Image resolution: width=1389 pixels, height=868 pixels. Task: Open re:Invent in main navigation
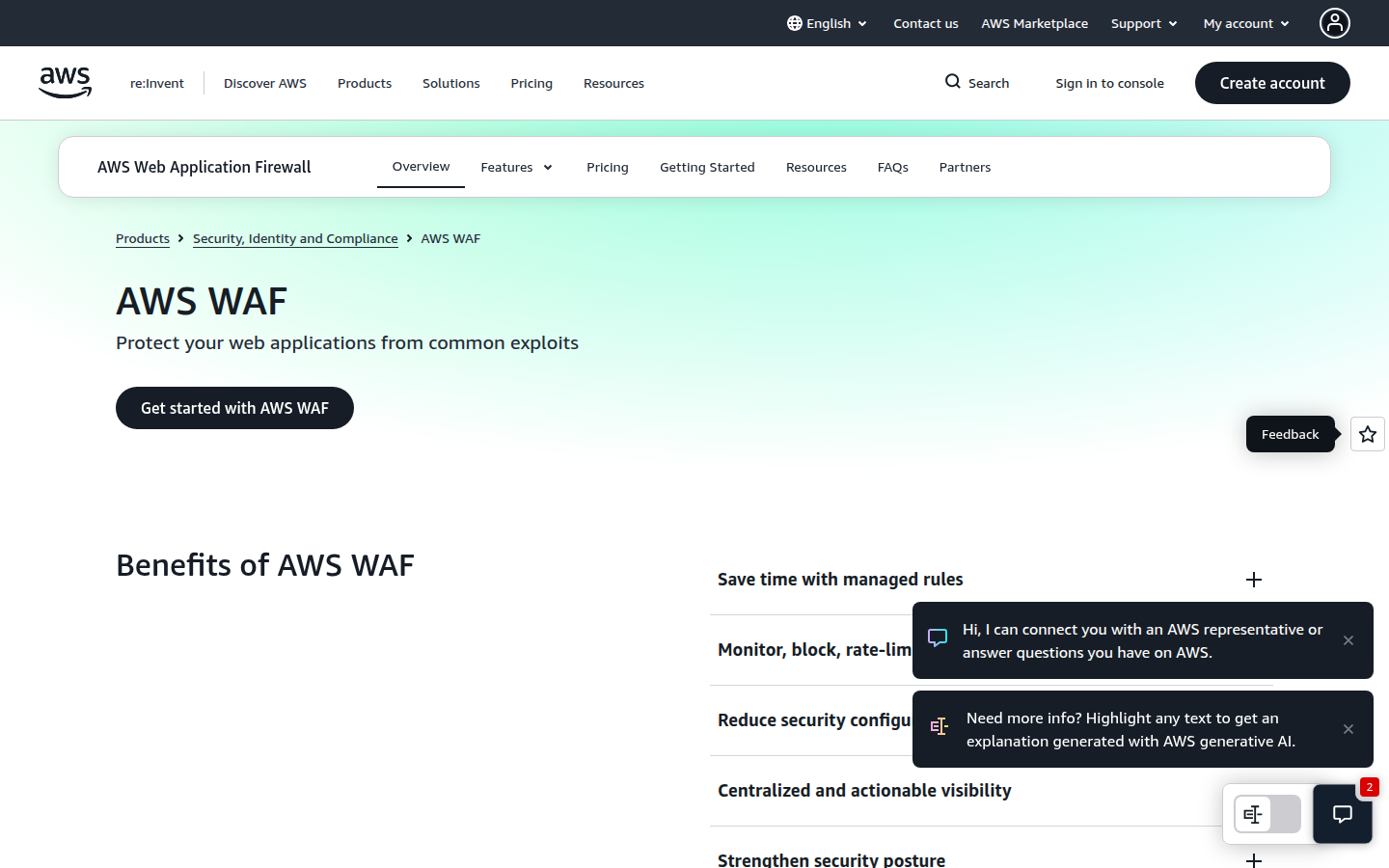[x=157, y=83]
